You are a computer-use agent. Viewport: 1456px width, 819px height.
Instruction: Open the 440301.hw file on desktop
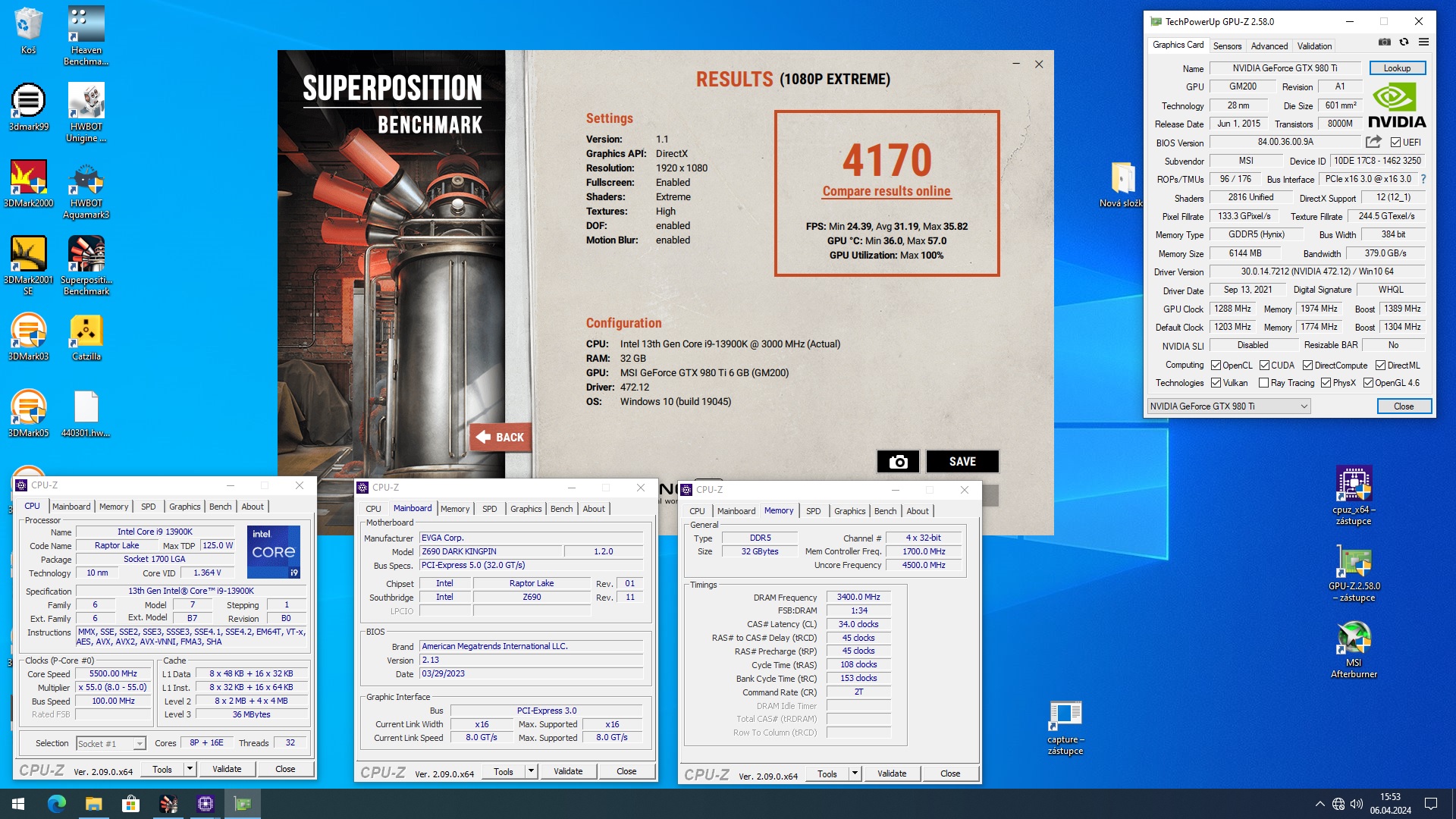click(86, 413)
